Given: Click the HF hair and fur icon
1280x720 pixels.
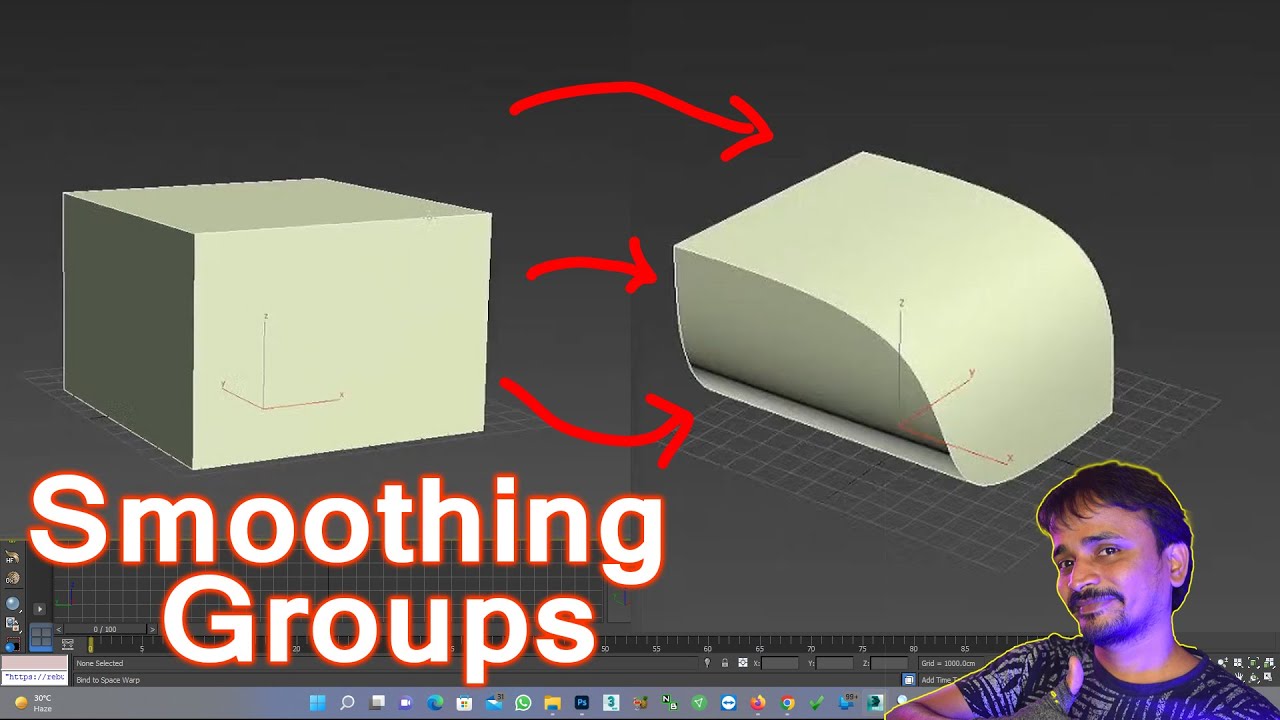Looking at the screenshot, I should 12,559.
